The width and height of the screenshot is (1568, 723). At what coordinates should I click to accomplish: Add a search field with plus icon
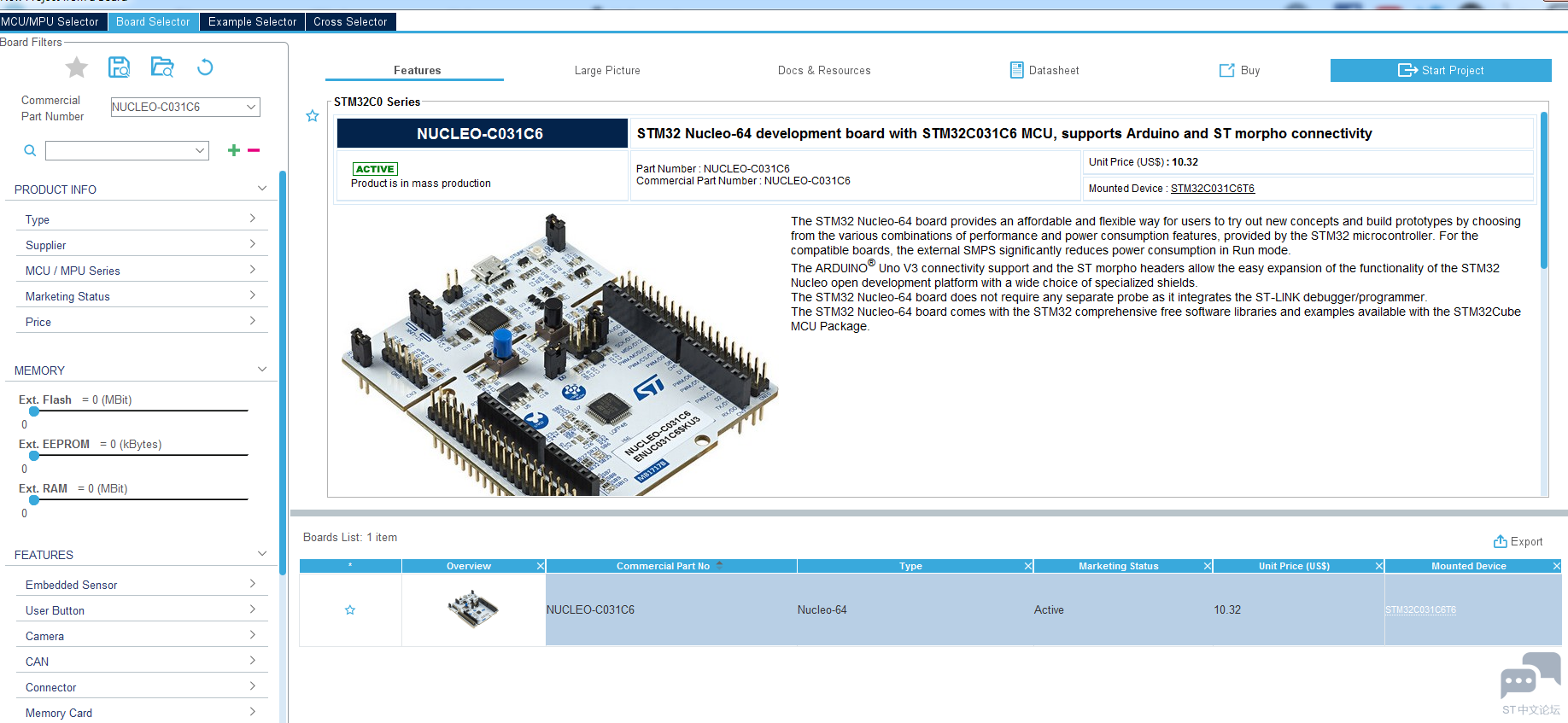(234, 150)
